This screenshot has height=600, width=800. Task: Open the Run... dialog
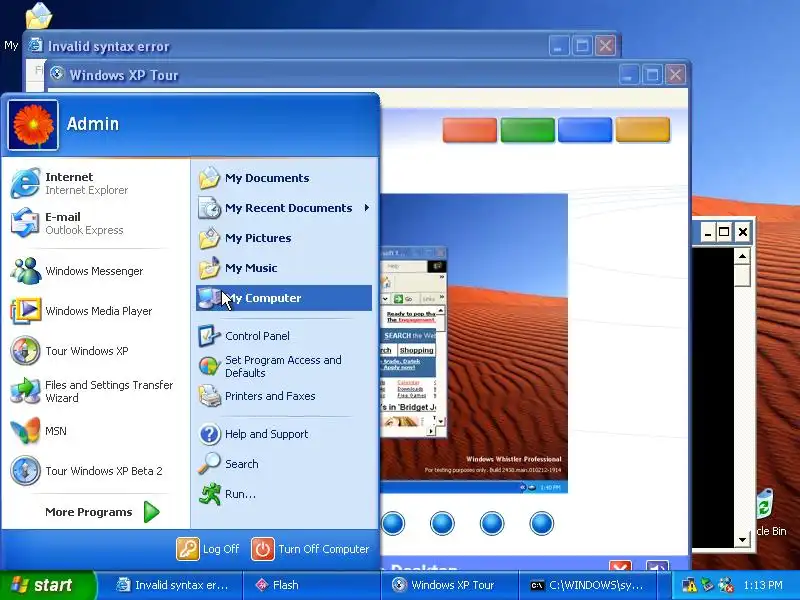click(284, 494)
